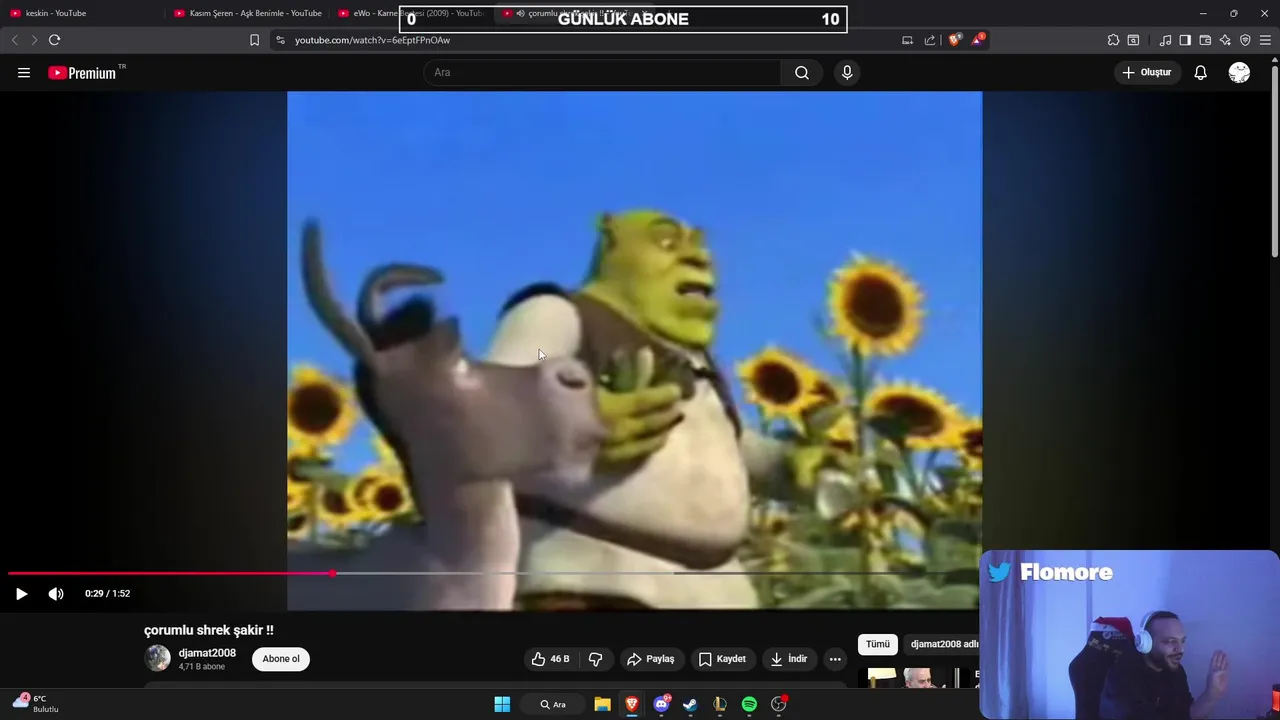This screenshot has height=720, width=1280.
Task: Open the YouTube guide hamburger menu
Action: coord(24,73)
